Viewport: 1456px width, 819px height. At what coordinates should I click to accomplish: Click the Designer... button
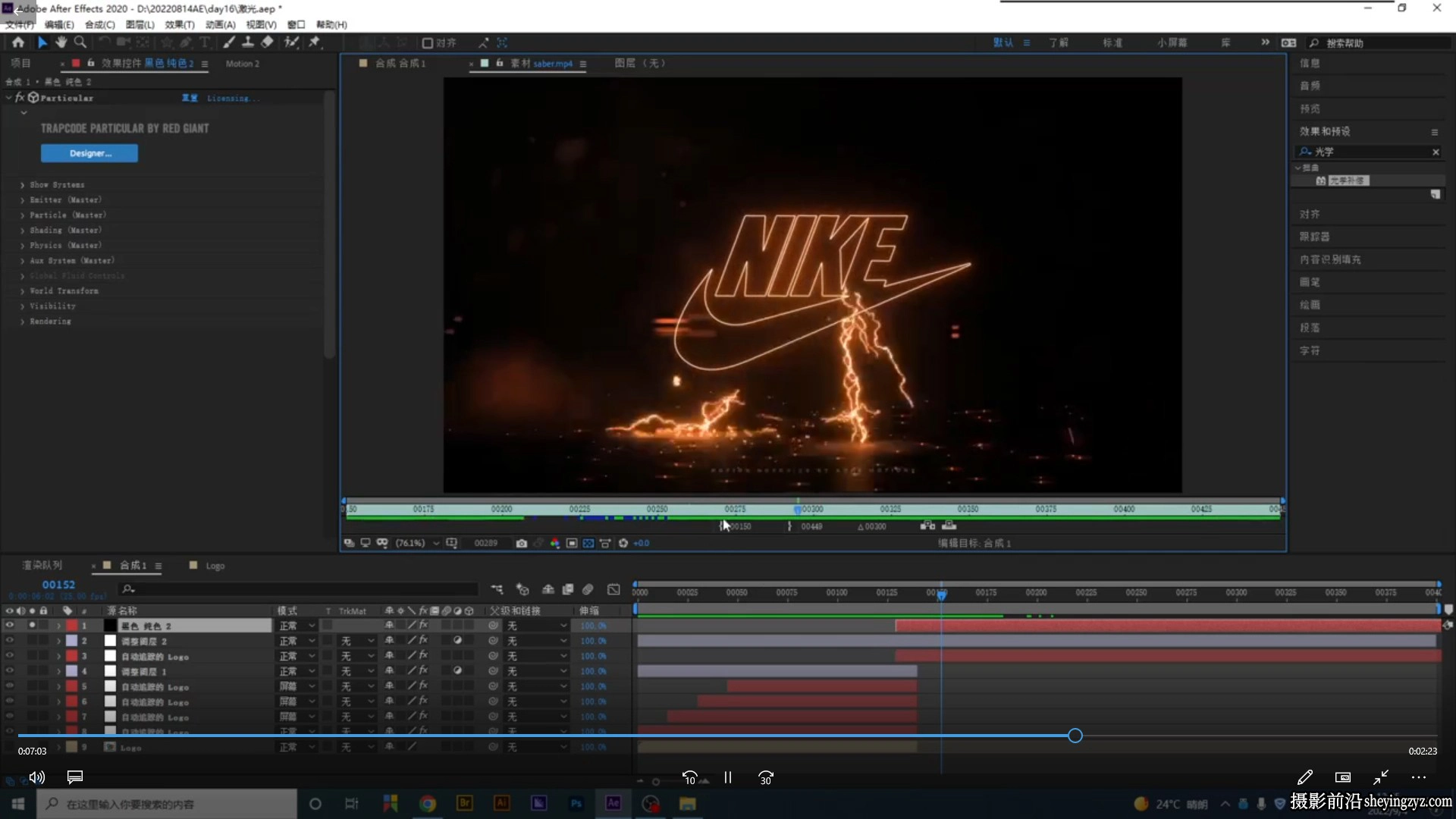(x=89, y=153)
